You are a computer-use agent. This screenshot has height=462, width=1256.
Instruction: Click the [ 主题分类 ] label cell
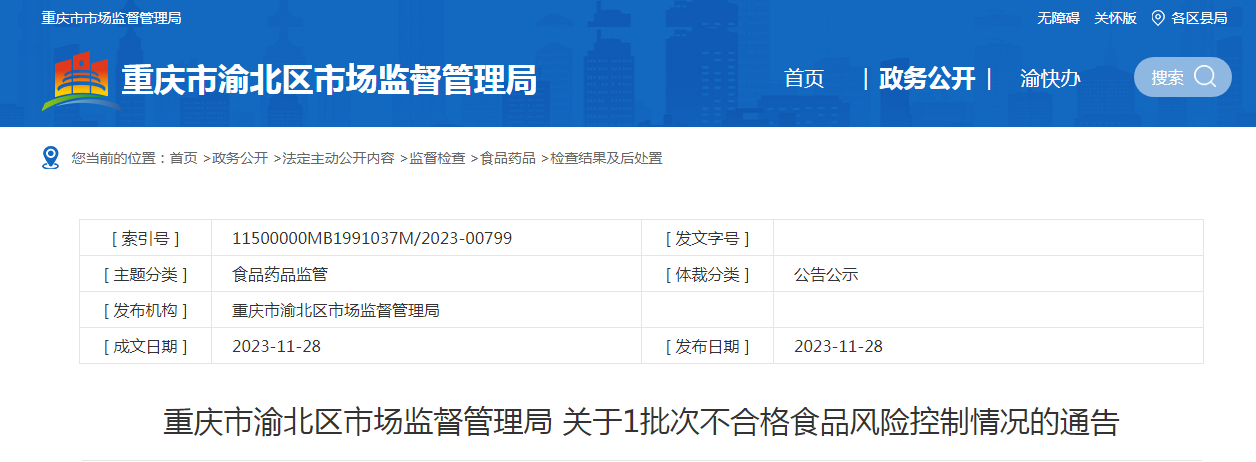146,274
